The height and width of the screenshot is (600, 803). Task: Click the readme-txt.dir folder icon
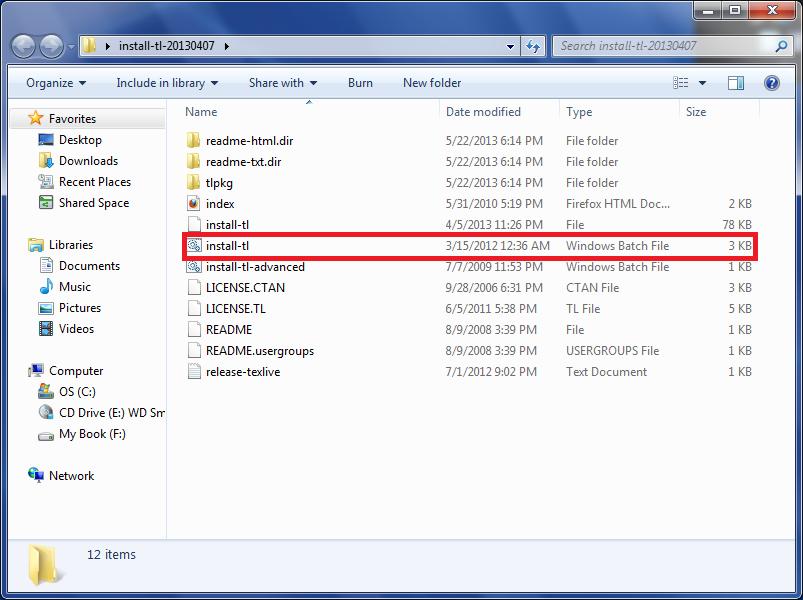point(194,161)
